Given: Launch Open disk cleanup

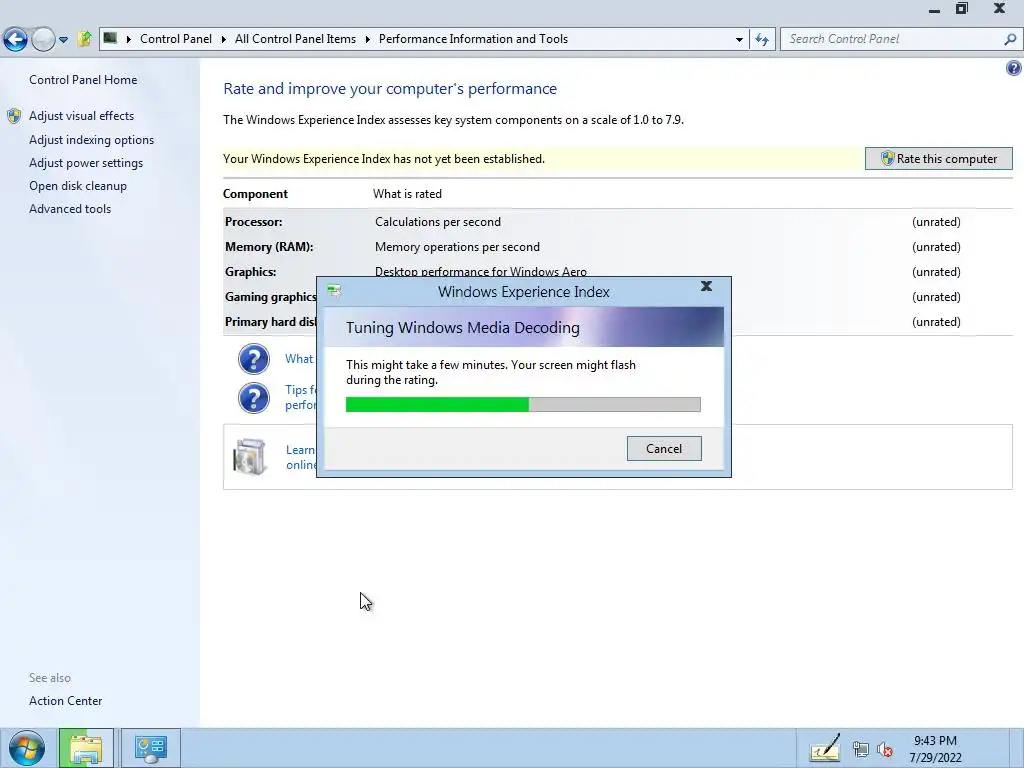Looking at the screenshot, I should click(x=78, y=185).
